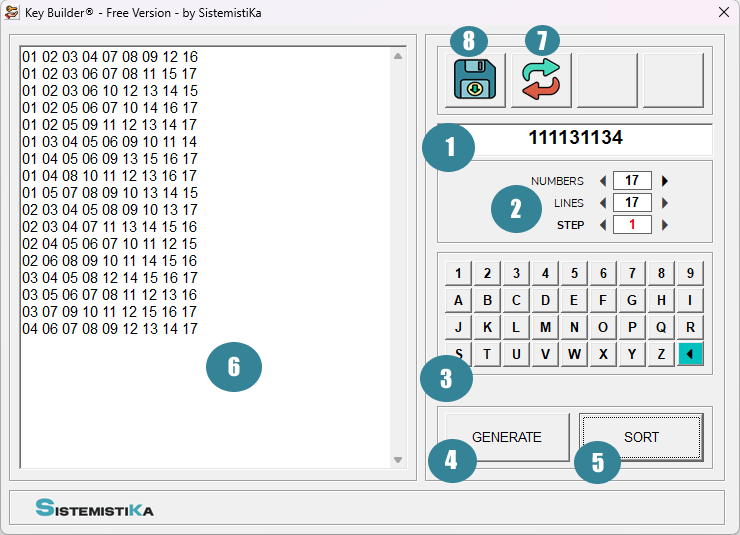
Task: Click the SistemistiKa logo
Action: click(x=95, y=508)
